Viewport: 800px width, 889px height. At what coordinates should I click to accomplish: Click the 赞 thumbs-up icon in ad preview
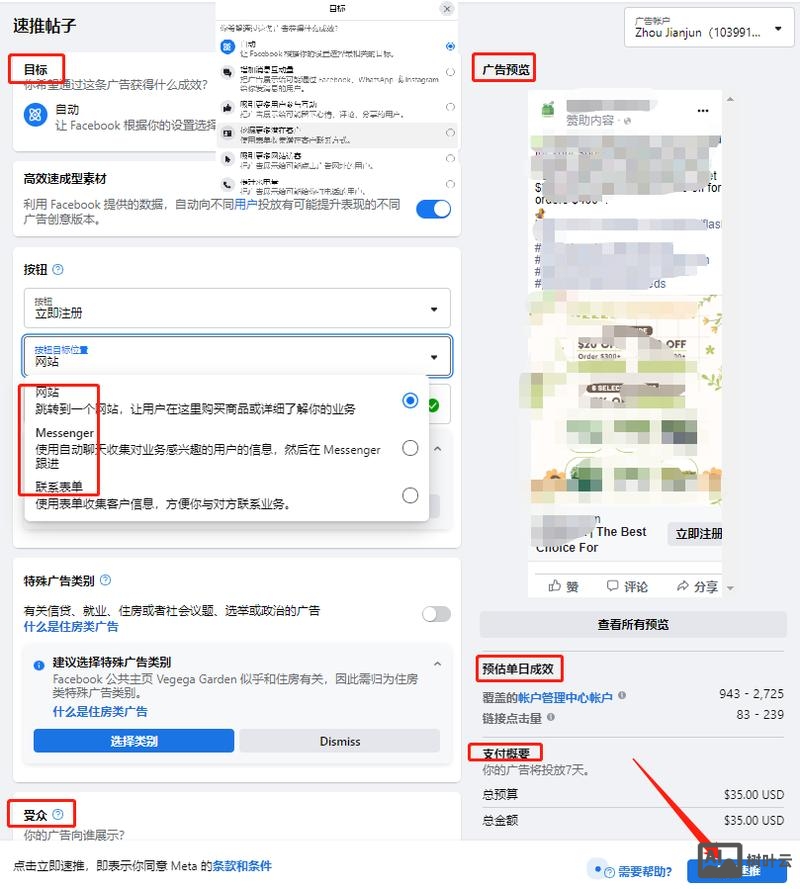pyautogui.click(x=555, y=586)
